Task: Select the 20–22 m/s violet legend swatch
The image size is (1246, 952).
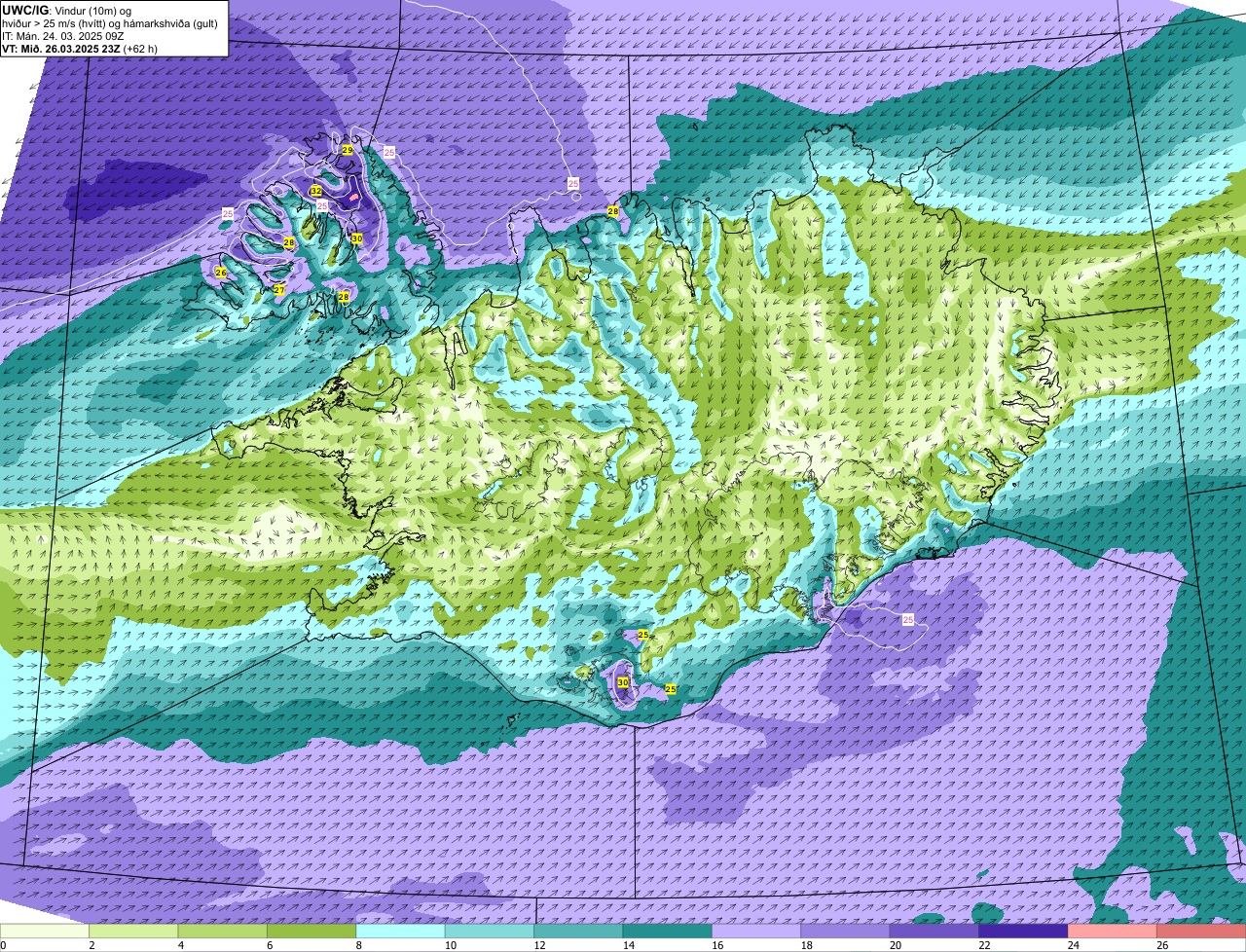Action: (x=935, y=932)
